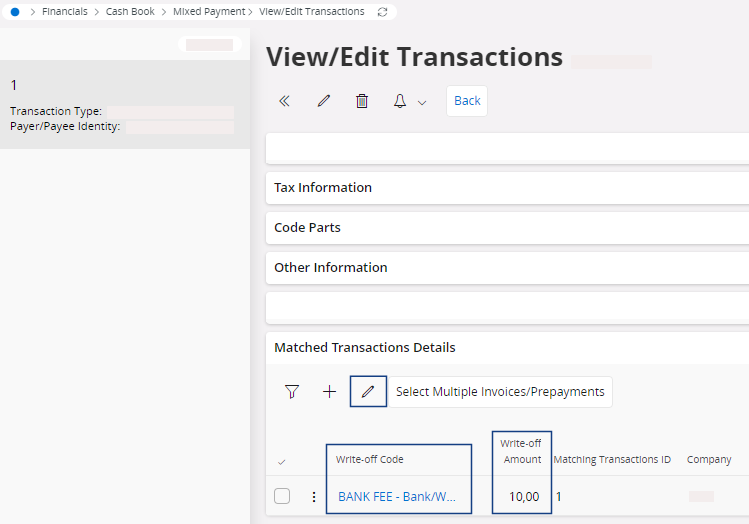Expand the Tax Information section
This screenshot has height=524, width=749.
[323, 187]
